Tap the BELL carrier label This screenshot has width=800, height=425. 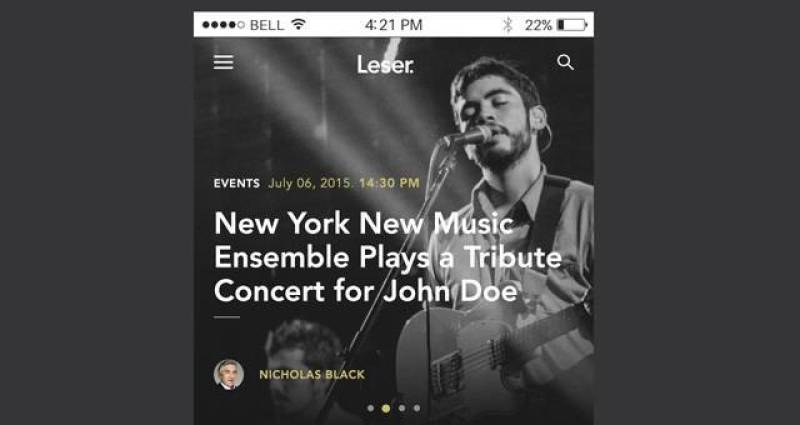coord(267,24)
